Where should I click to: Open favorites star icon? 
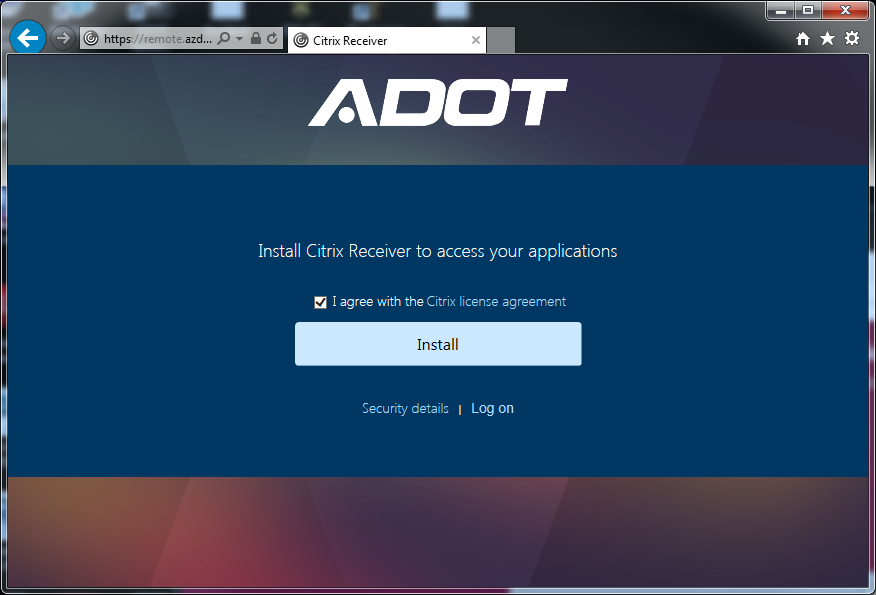click(827, 39)
